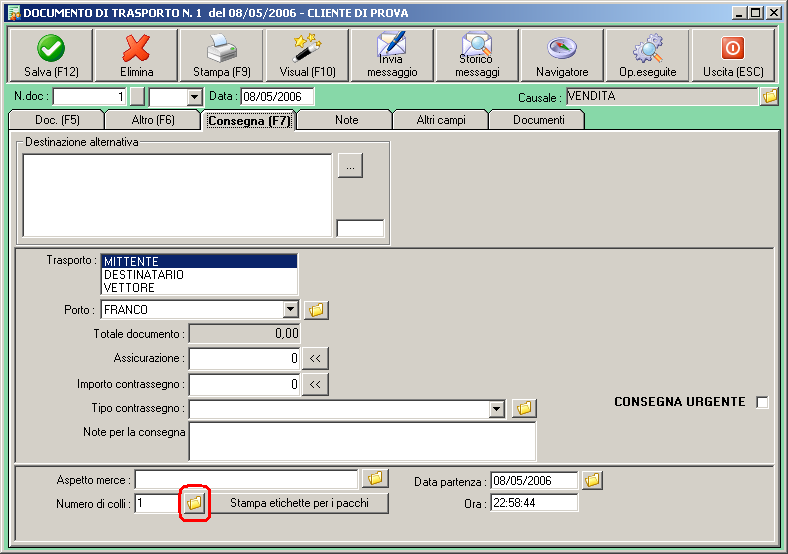Screen dimensions: 788x554
Task: Select the Consegna (F7) tab
Action: pyautogui.click(x=249, y=121)
